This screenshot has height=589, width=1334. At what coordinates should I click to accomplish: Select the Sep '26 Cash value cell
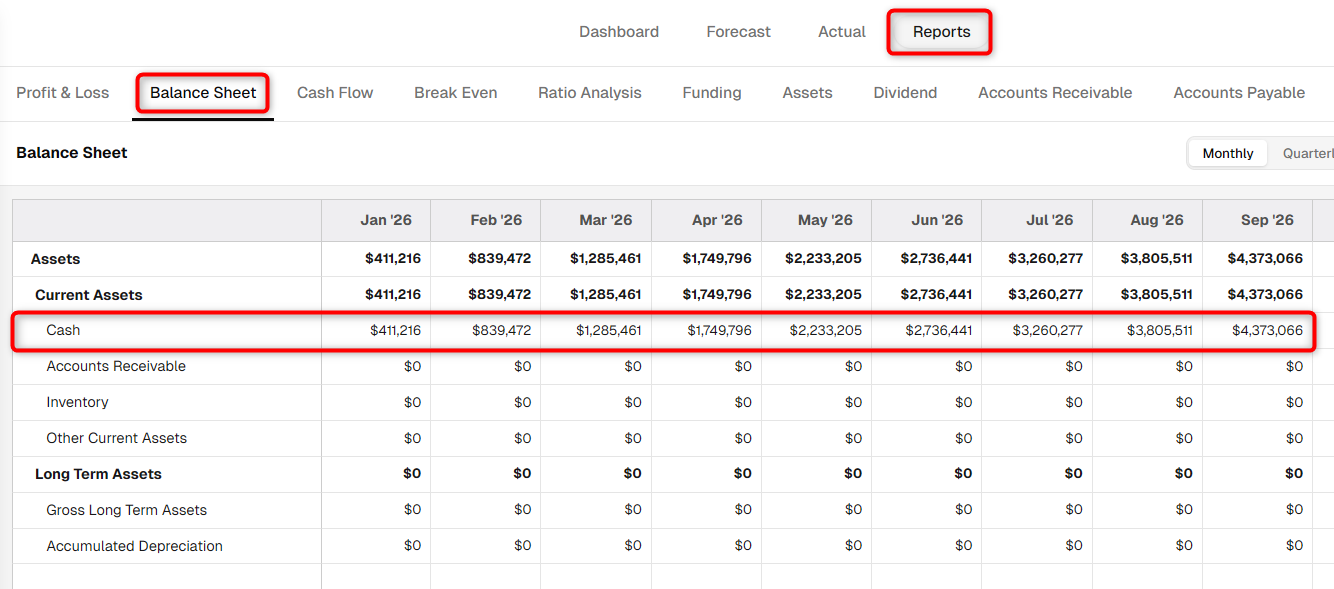pyautogui.click(x=1257, y=330)
